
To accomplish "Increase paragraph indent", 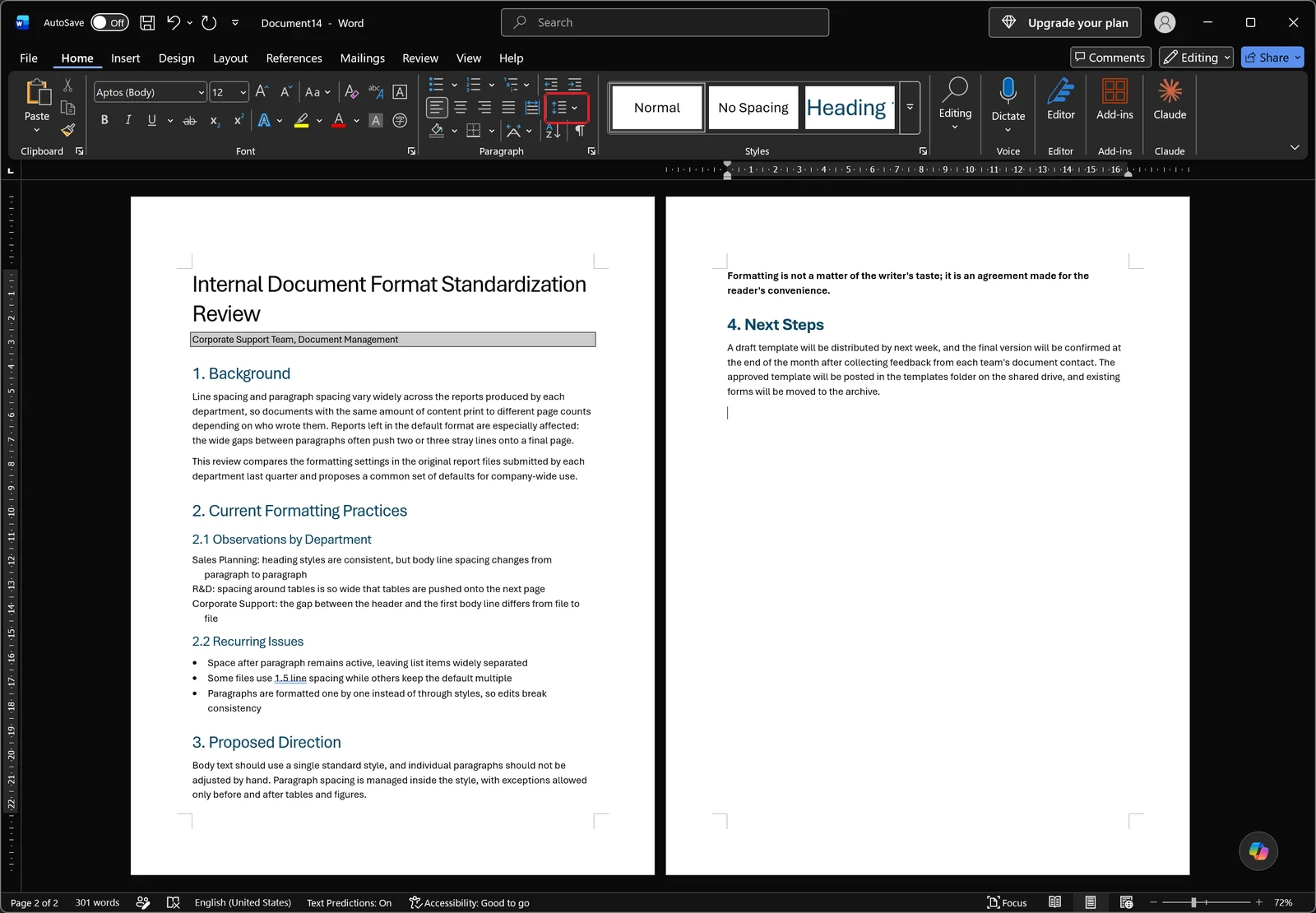I will tap(575, 85).
